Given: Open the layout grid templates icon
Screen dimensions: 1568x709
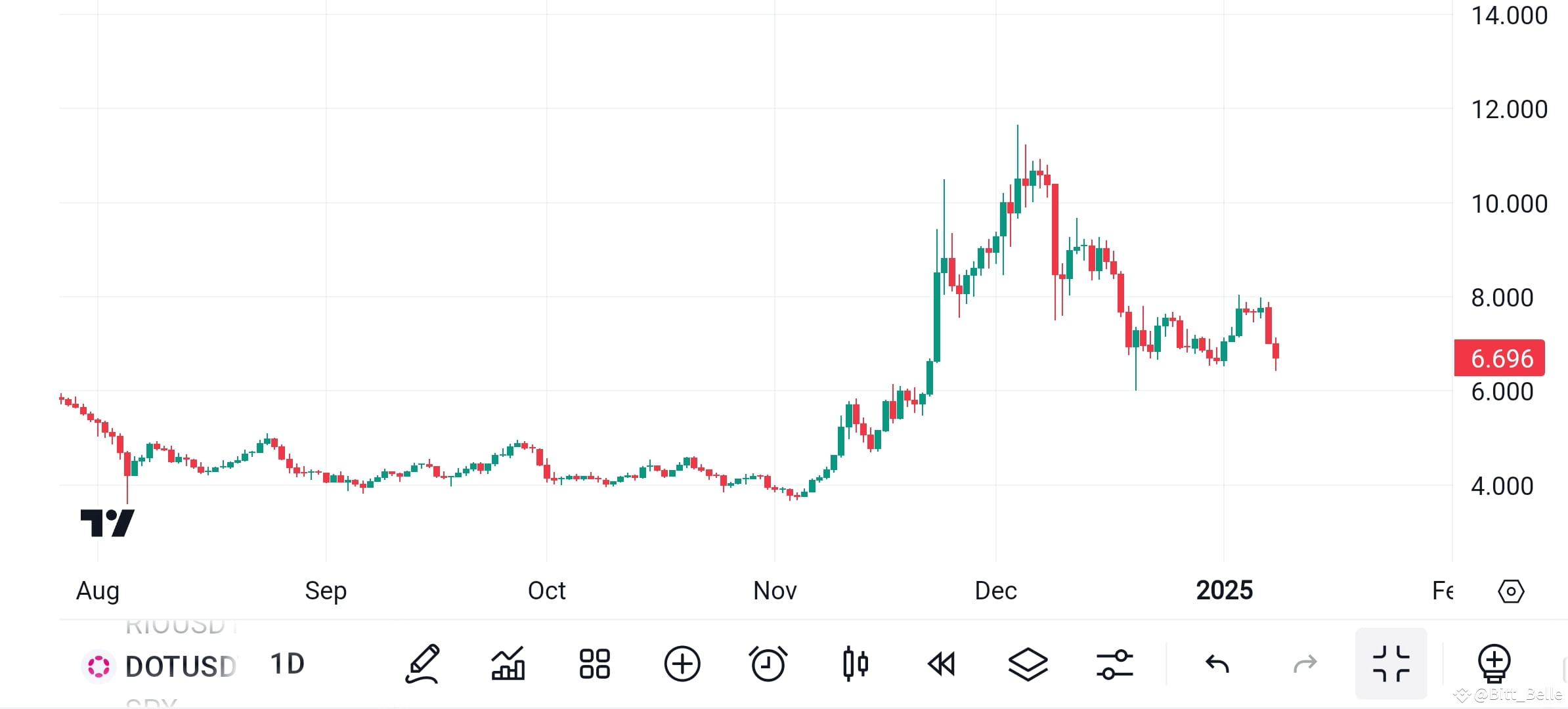Looking at the screenshot, I should point(594,664).
